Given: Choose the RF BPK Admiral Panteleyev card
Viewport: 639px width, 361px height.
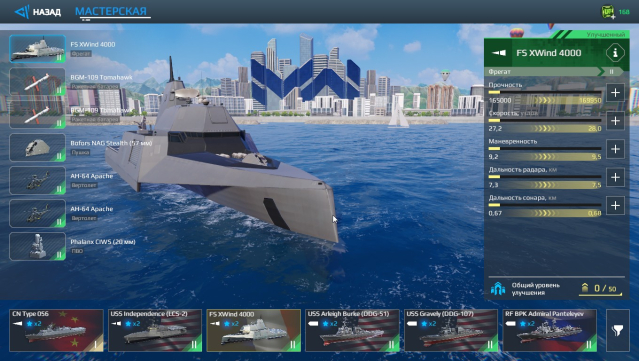Looking at the screenshot, I should [550, 330].
